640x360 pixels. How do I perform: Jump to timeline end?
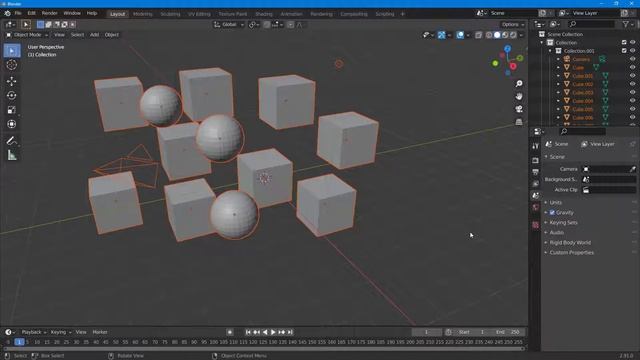pos(290,332)
